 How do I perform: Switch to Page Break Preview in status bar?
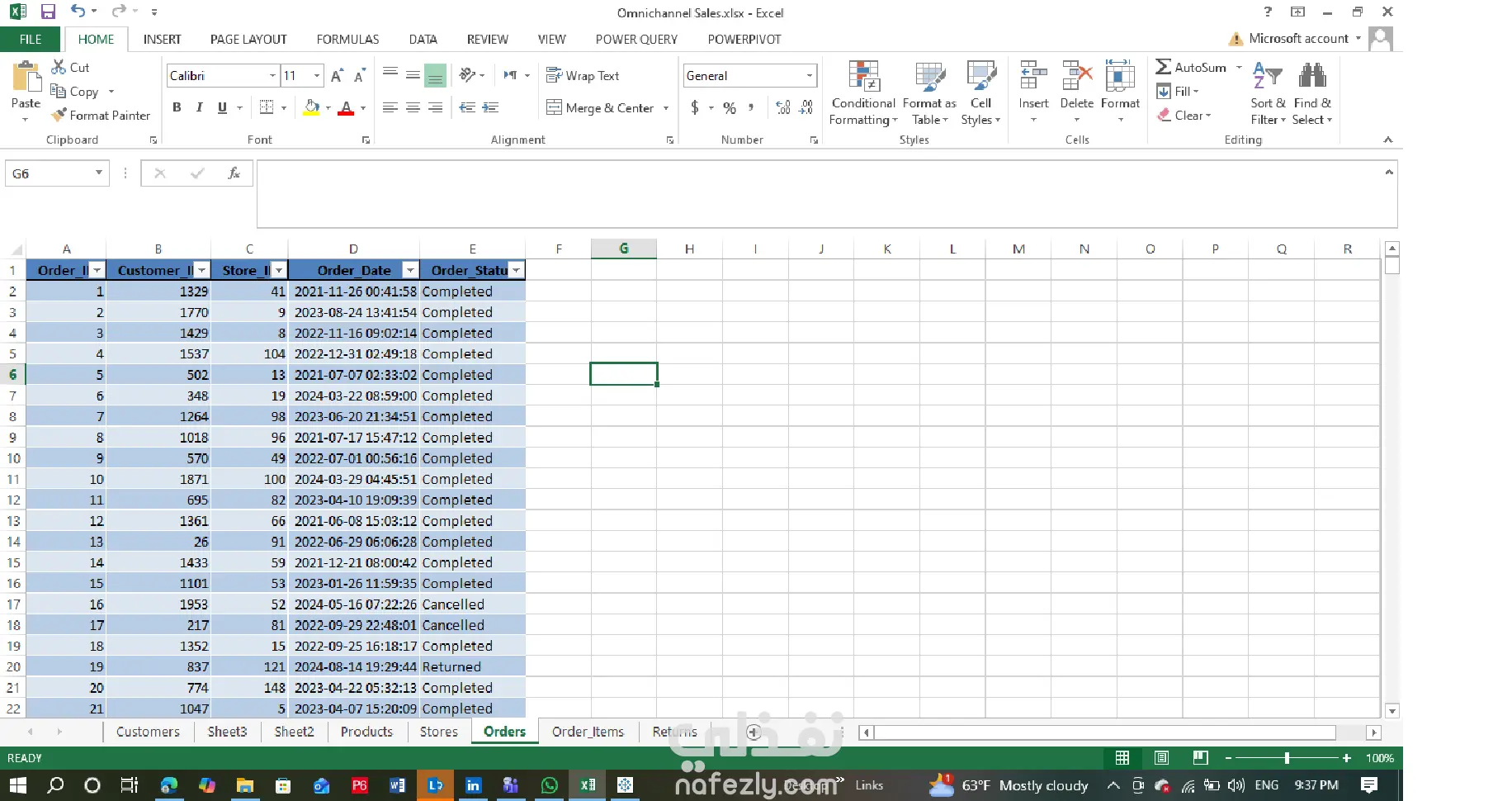[x=1200, y=758]
